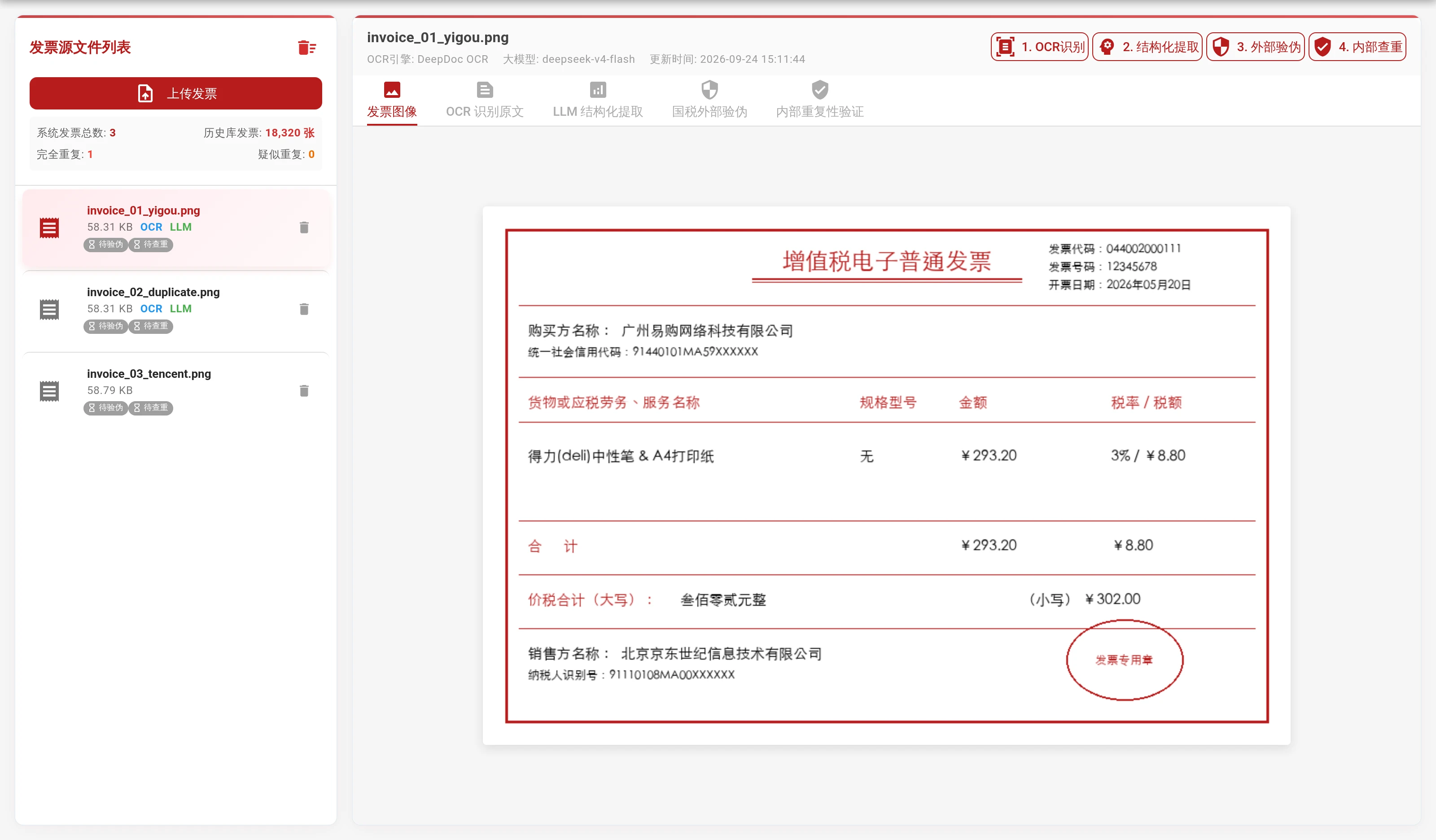Viewport: 1436px width, 840px height.
Task: Click the 待查重 chip under invoice_03_tencent.png
Action: point(150,407)
